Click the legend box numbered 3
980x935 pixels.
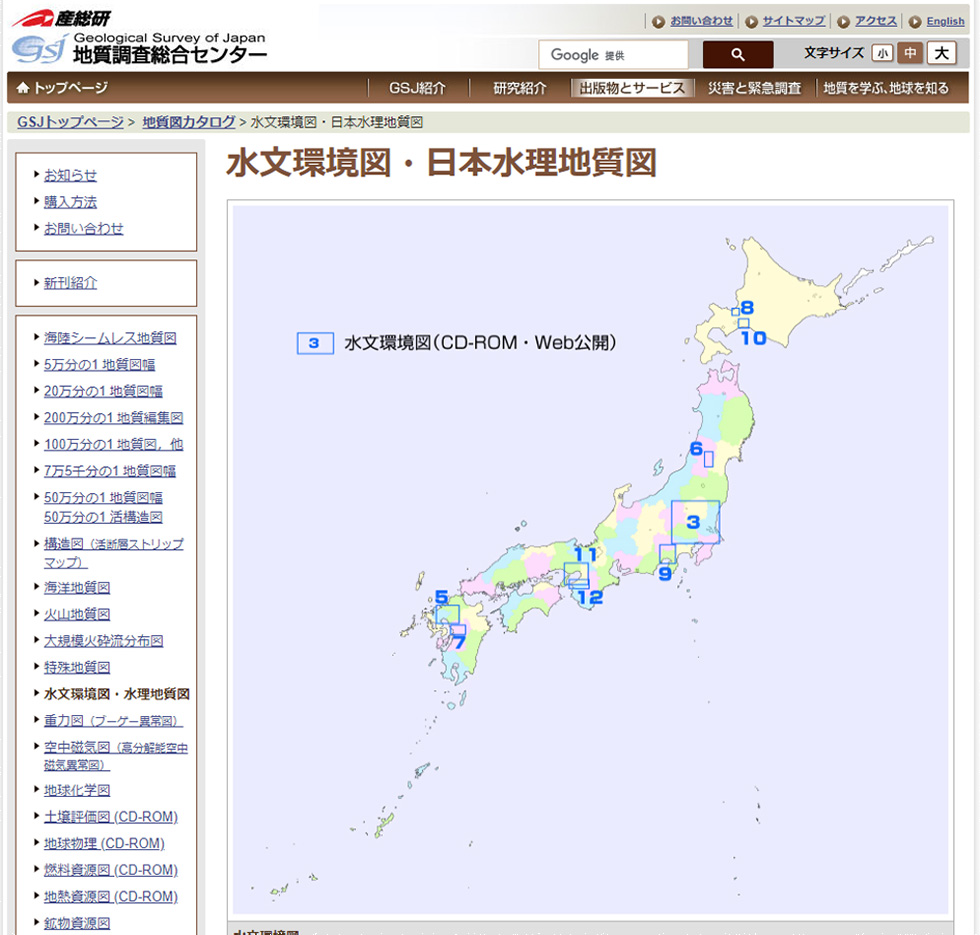[x=315, y=343]
